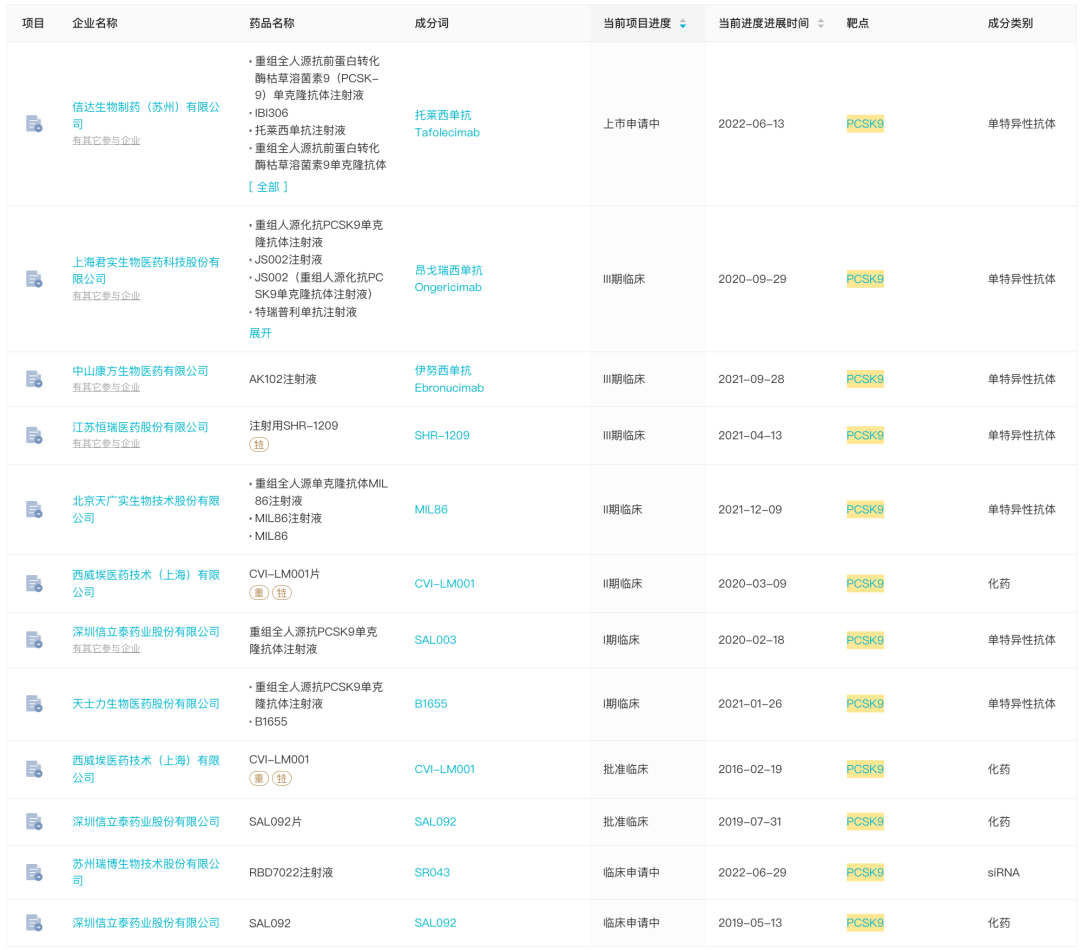
Task: Open 托莱西单抗 Tafolecimab ingredient link
Action: click(x=447, y=124)
